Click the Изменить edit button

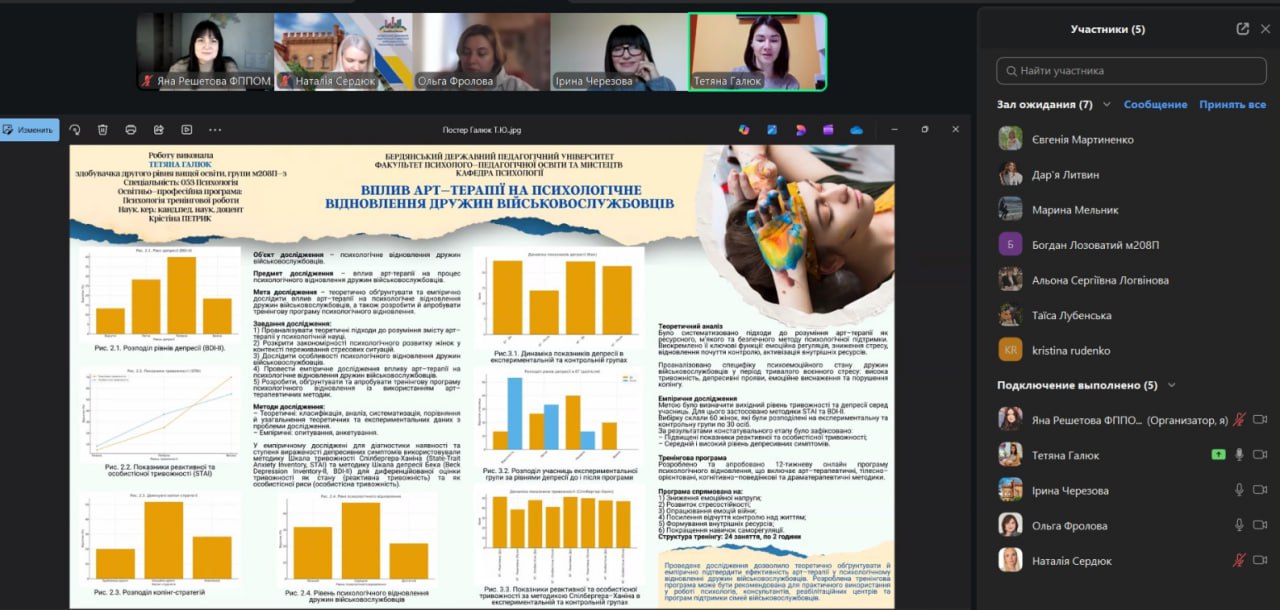point(30,130)
